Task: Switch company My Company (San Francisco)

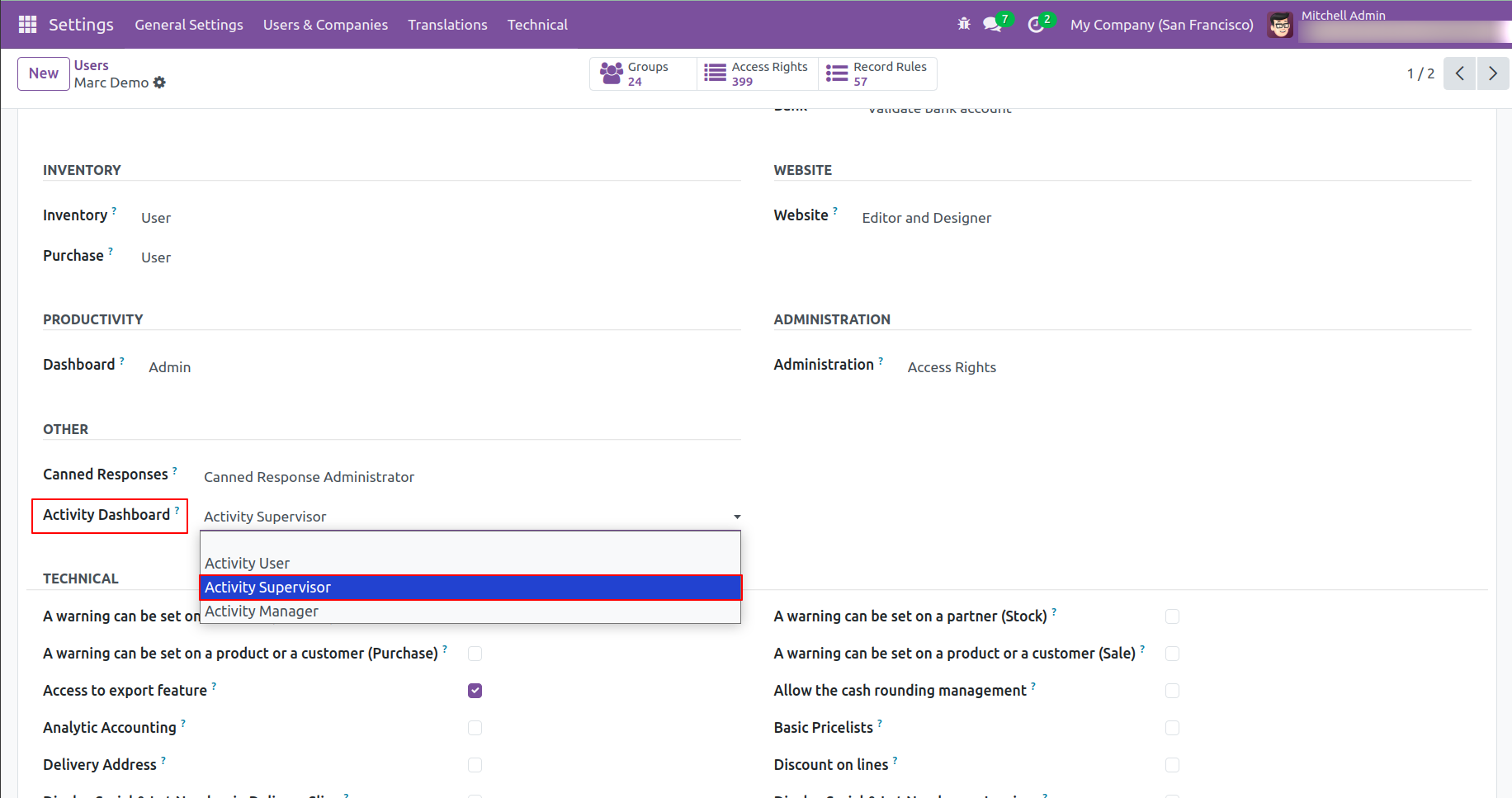Action: [1161, 25]
